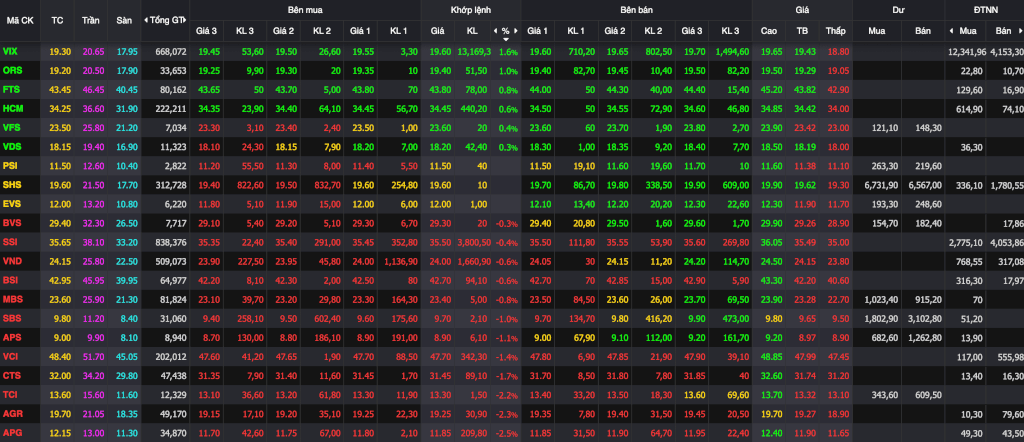The width and height of the screenshot is (1024, 442).
Task: Open APG stock symbol
Action: point(12,433)
